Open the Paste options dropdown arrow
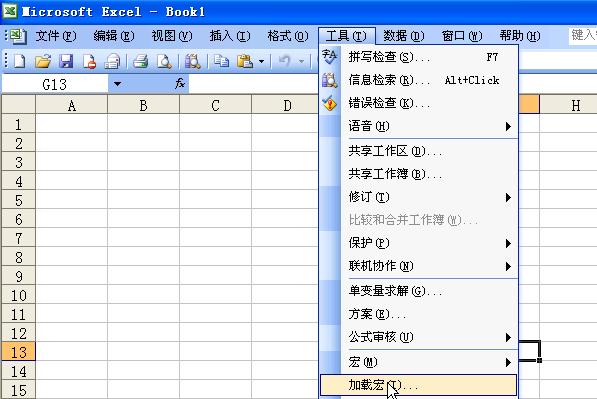The image size is (597, 399). tap(261, 61)
